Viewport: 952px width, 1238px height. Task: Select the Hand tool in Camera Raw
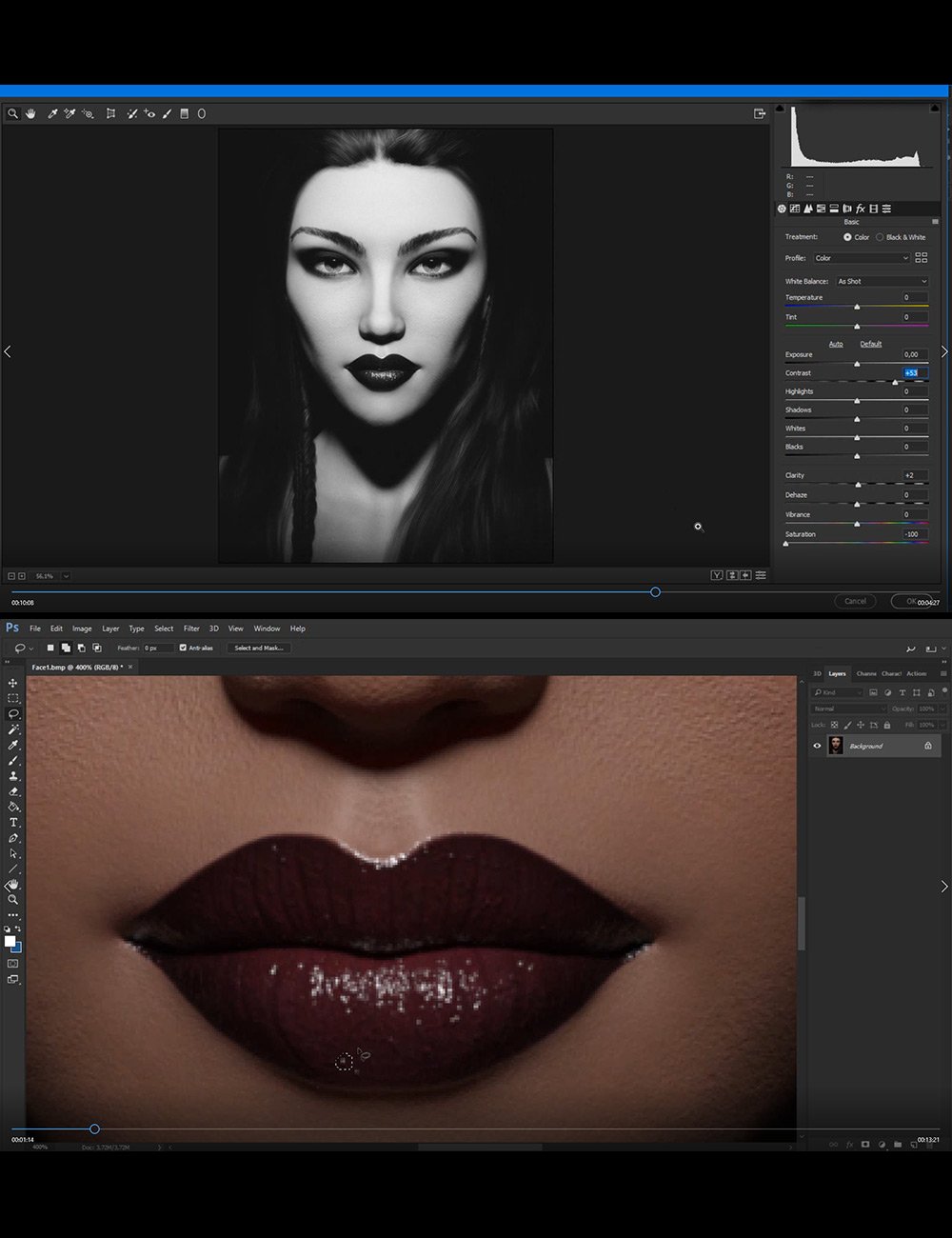[x=30, y=113]
